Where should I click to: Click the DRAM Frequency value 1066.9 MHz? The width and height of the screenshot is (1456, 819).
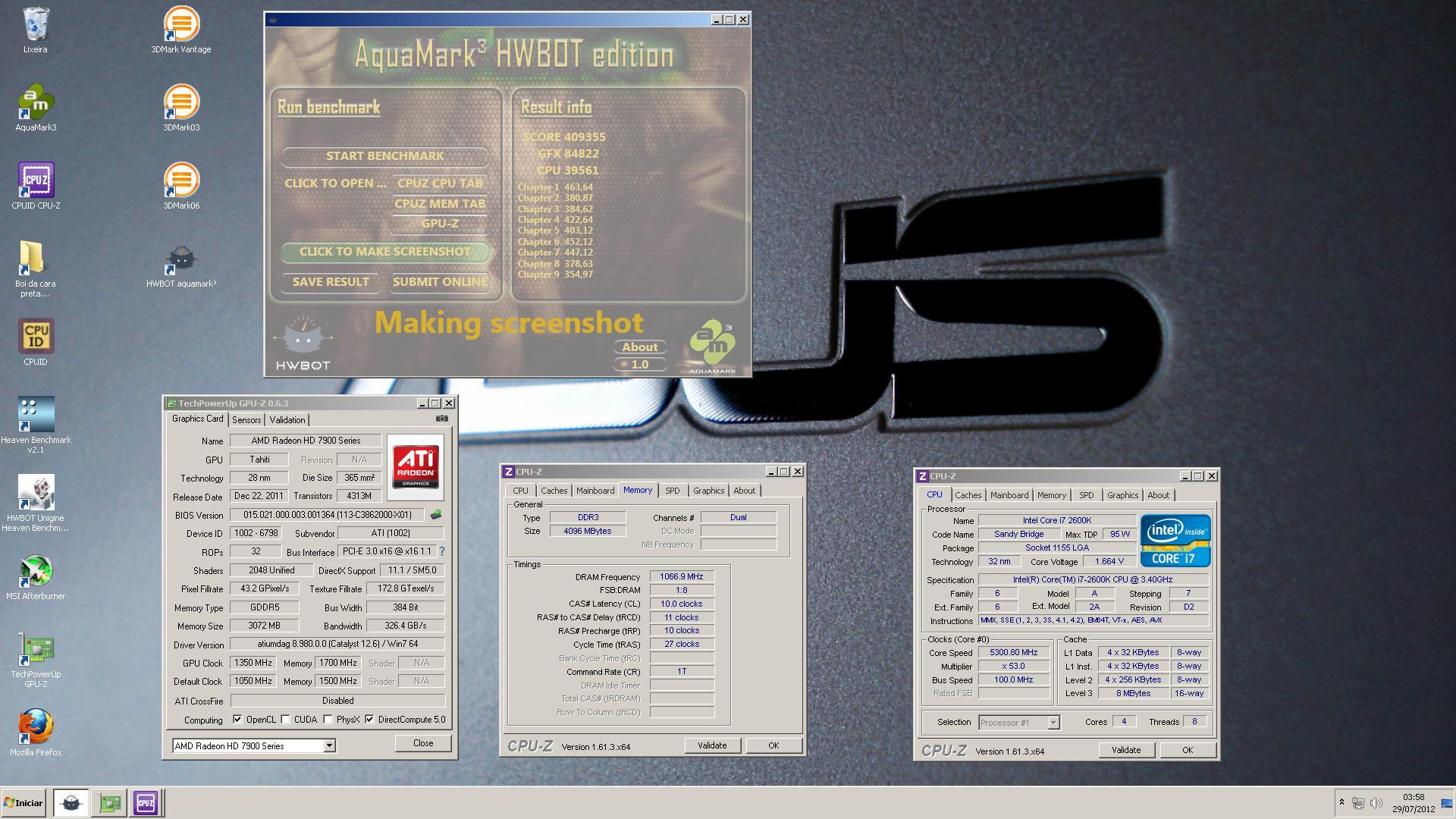click(x=681, y=576)
